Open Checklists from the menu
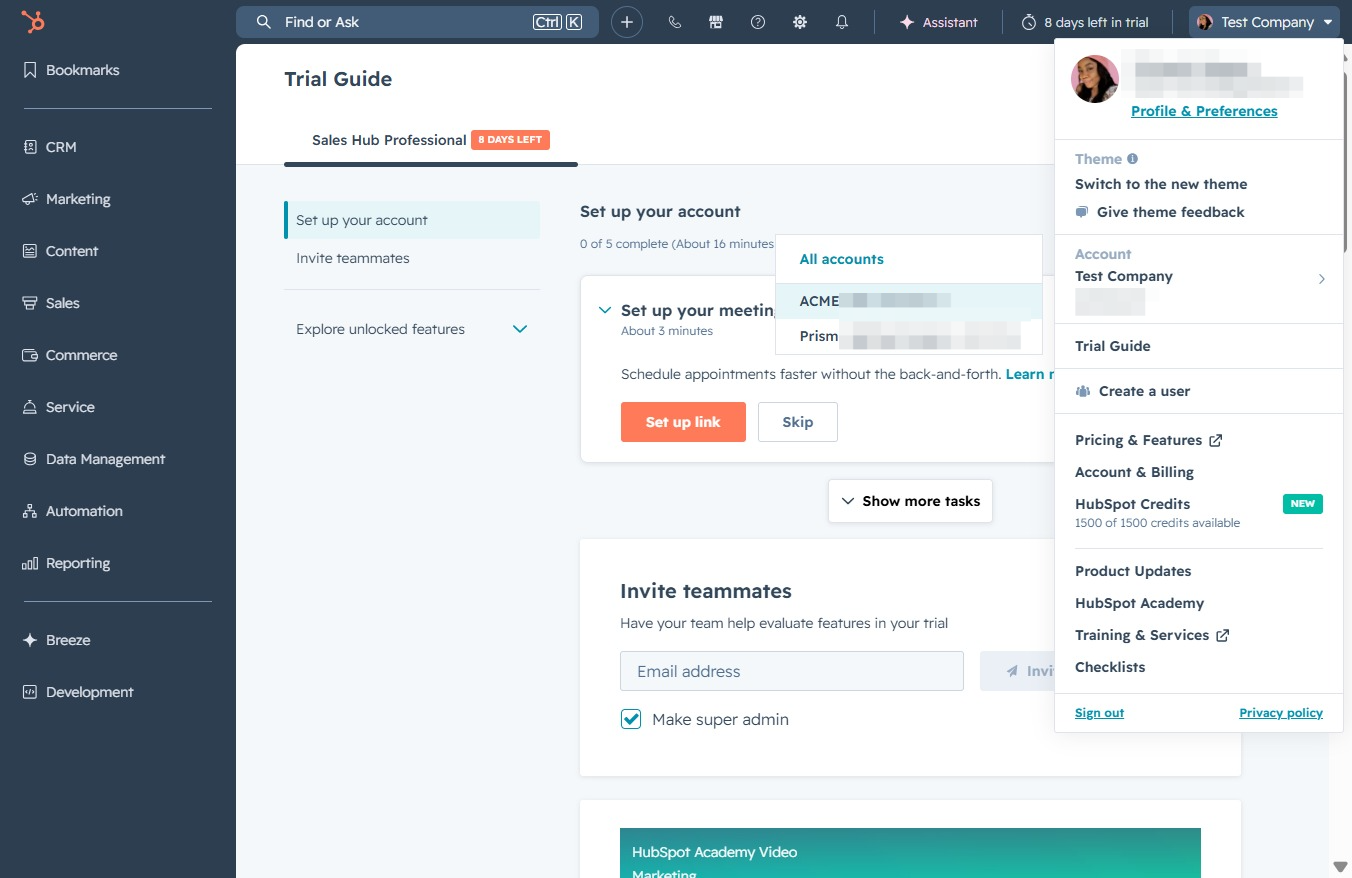Screen dimensions: 1352x878 [1110, 667]
